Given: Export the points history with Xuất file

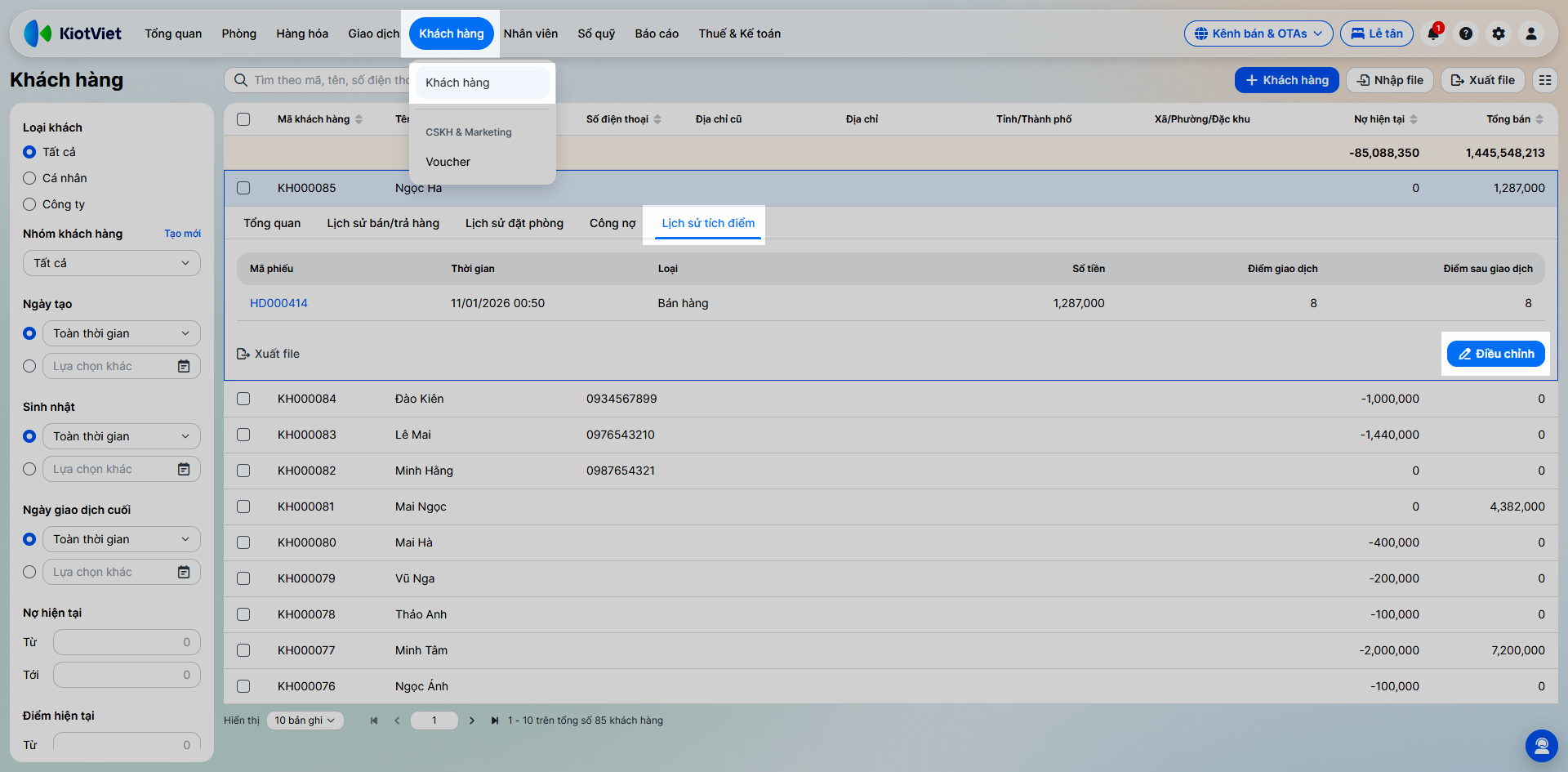Looking at the screenshot, I should pos(268,354).
